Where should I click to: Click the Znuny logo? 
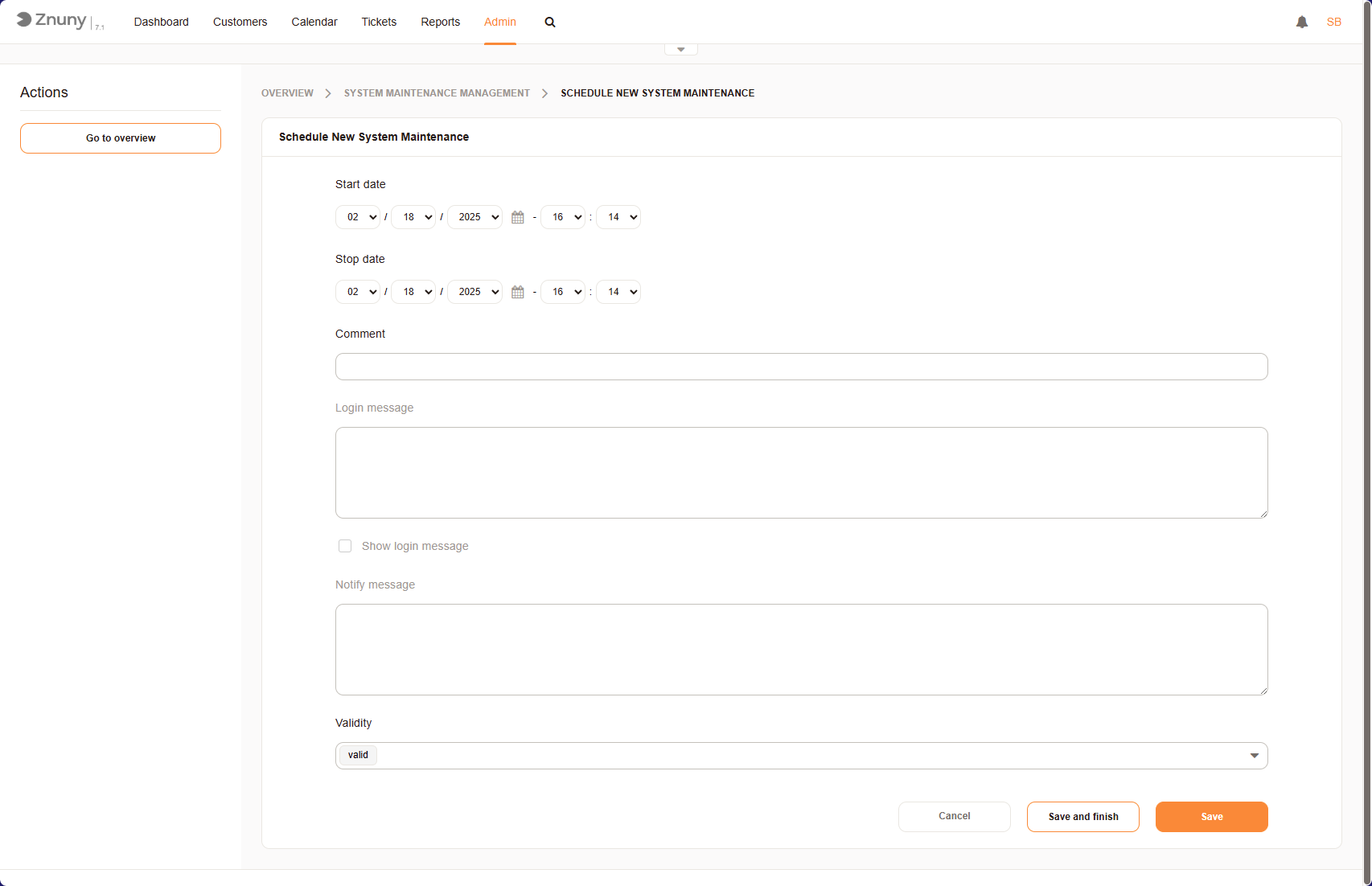(x=52, y=21)
